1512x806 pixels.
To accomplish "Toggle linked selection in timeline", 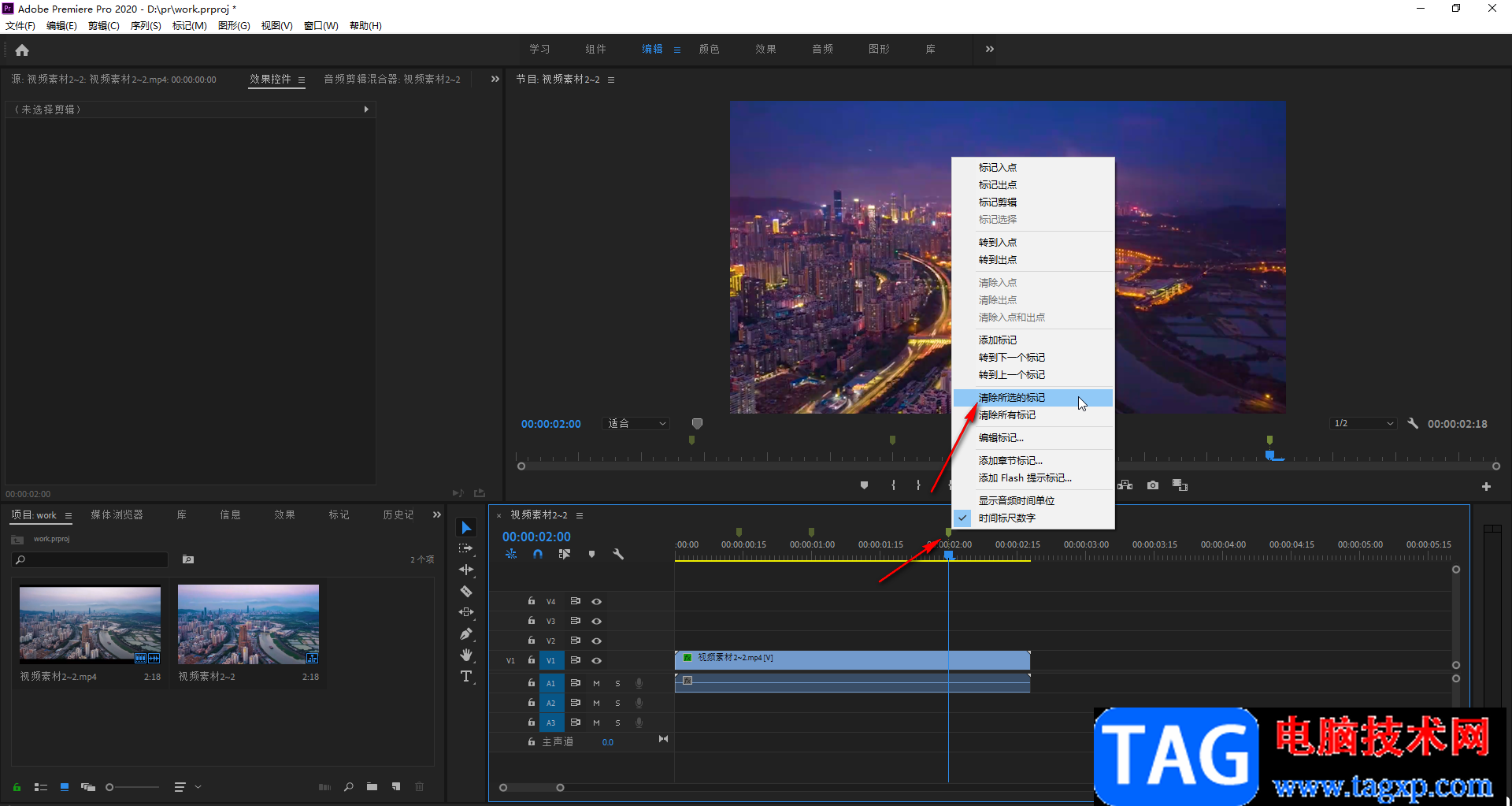I will pyautogui.click(x=564, y=554).
